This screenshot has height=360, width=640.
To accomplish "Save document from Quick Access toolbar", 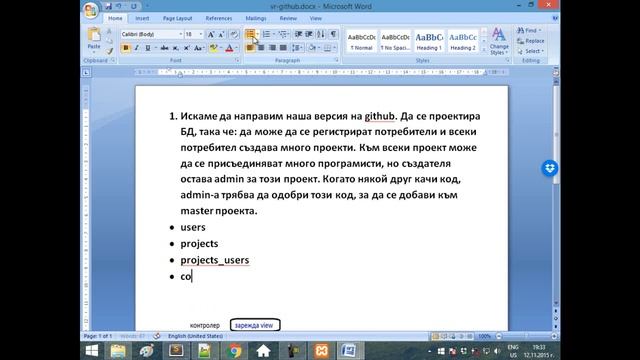I will [108, 6].
